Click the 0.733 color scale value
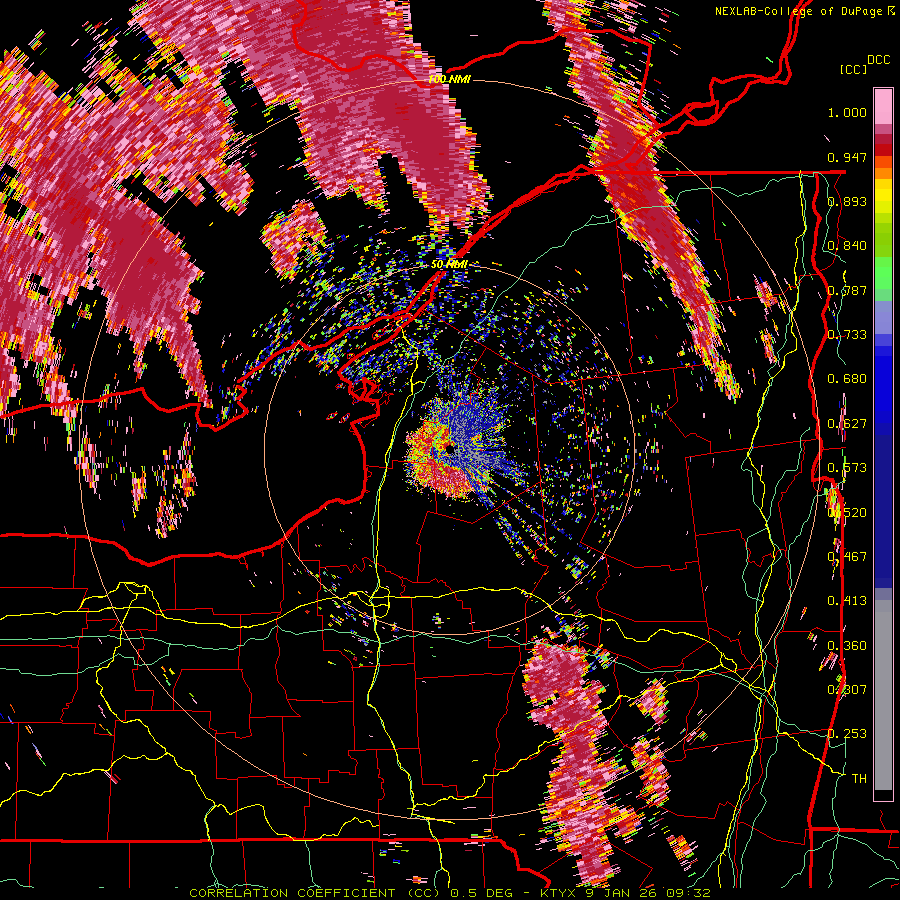900x900 pixels. 847,335
